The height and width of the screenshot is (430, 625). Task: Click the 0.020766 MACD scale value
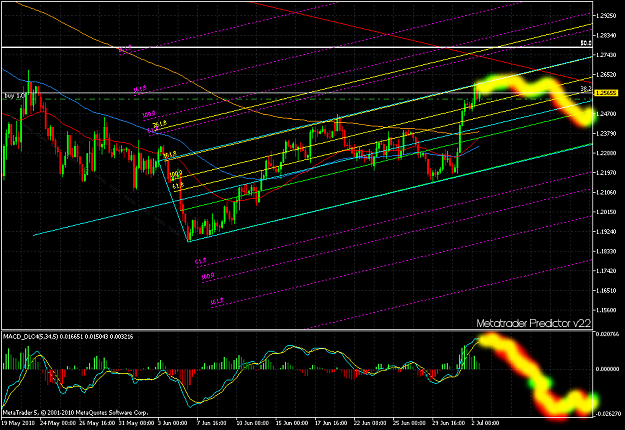(607, 334)
